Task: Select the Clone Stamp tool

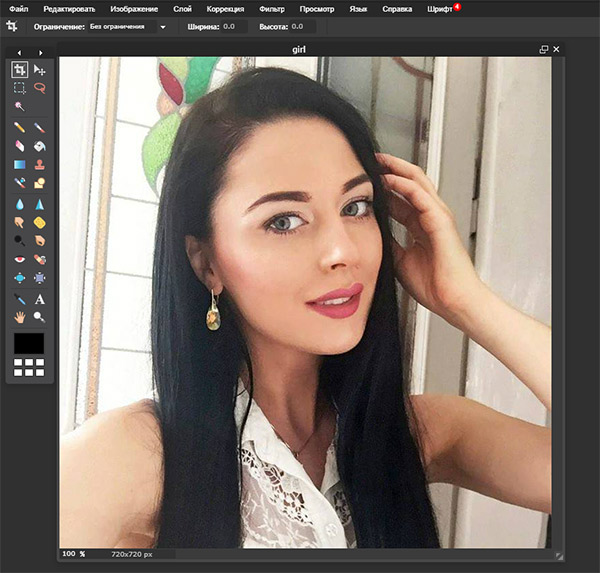Action: (40, 164)
